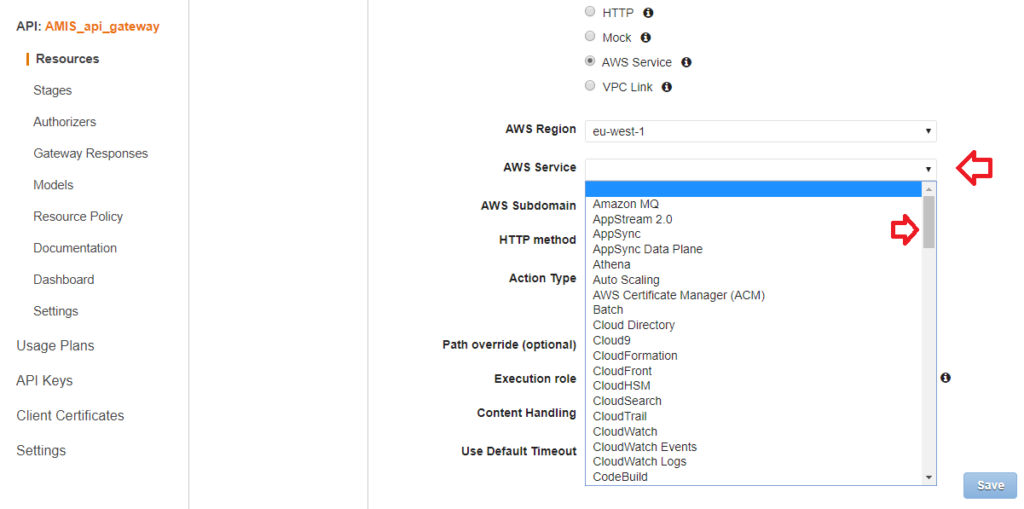Select the HTTP integration type radio

coord(590,13)
